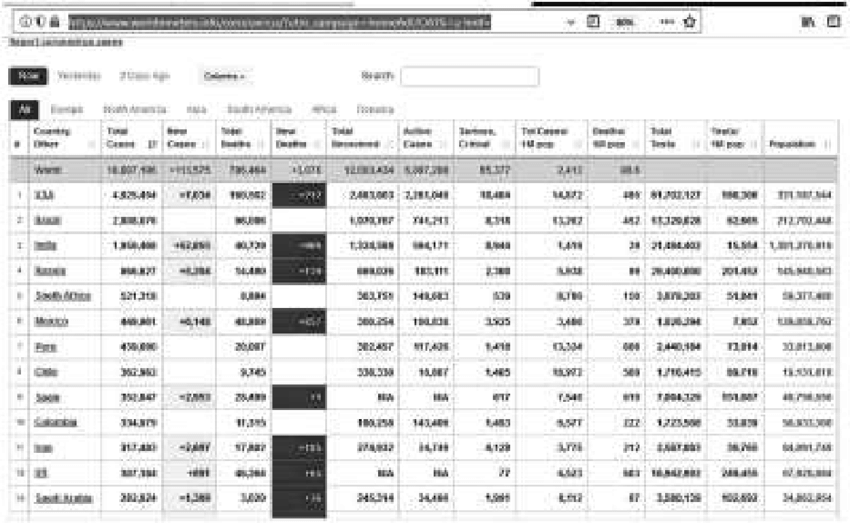850x523 pixels.
Task: Bookmark this page with the star icon
Action: [690, 21]
